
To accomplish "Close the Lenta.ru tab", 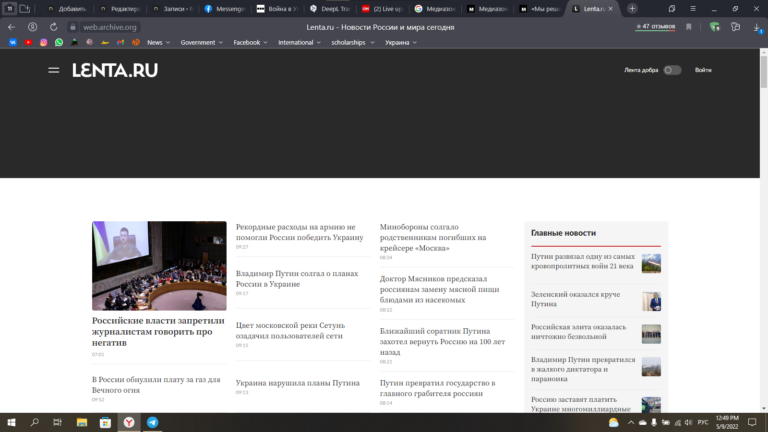I will tap(610, 9).
